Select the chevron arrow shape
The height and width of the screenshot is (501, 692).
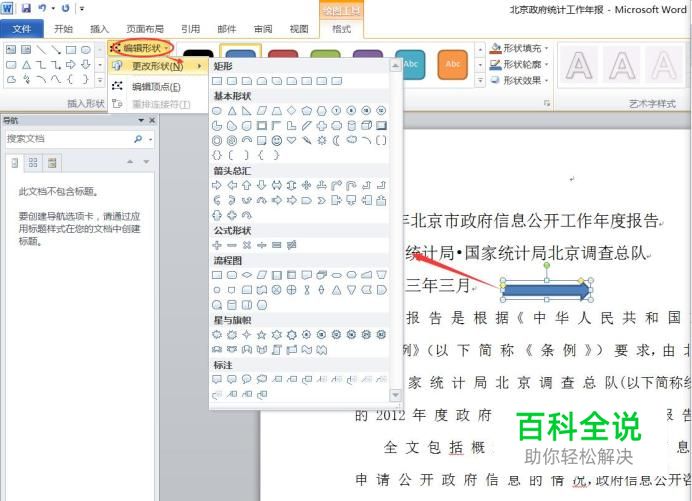322,200
